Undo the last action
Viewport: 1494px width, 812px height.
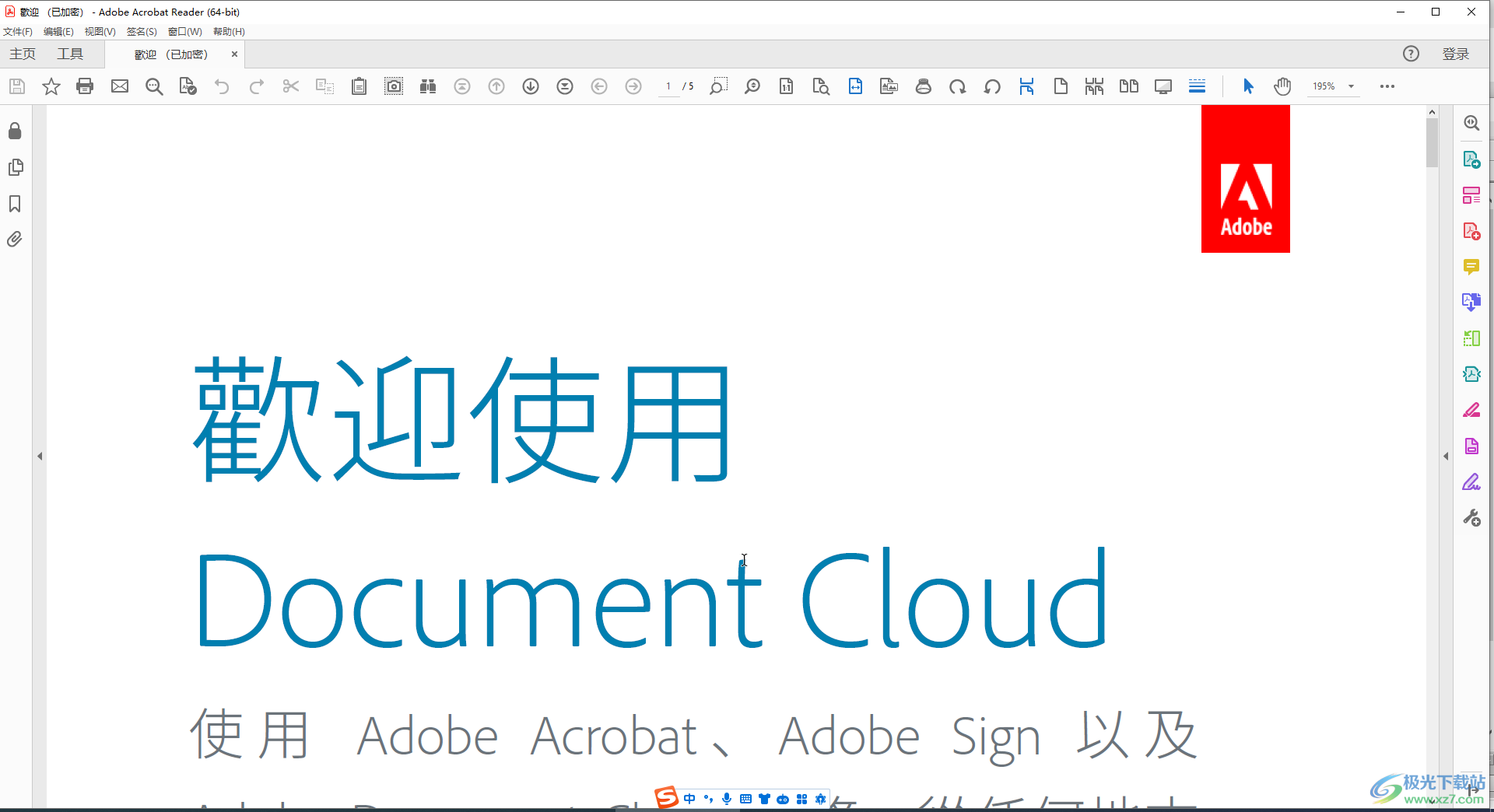click(x=222, y=86)
